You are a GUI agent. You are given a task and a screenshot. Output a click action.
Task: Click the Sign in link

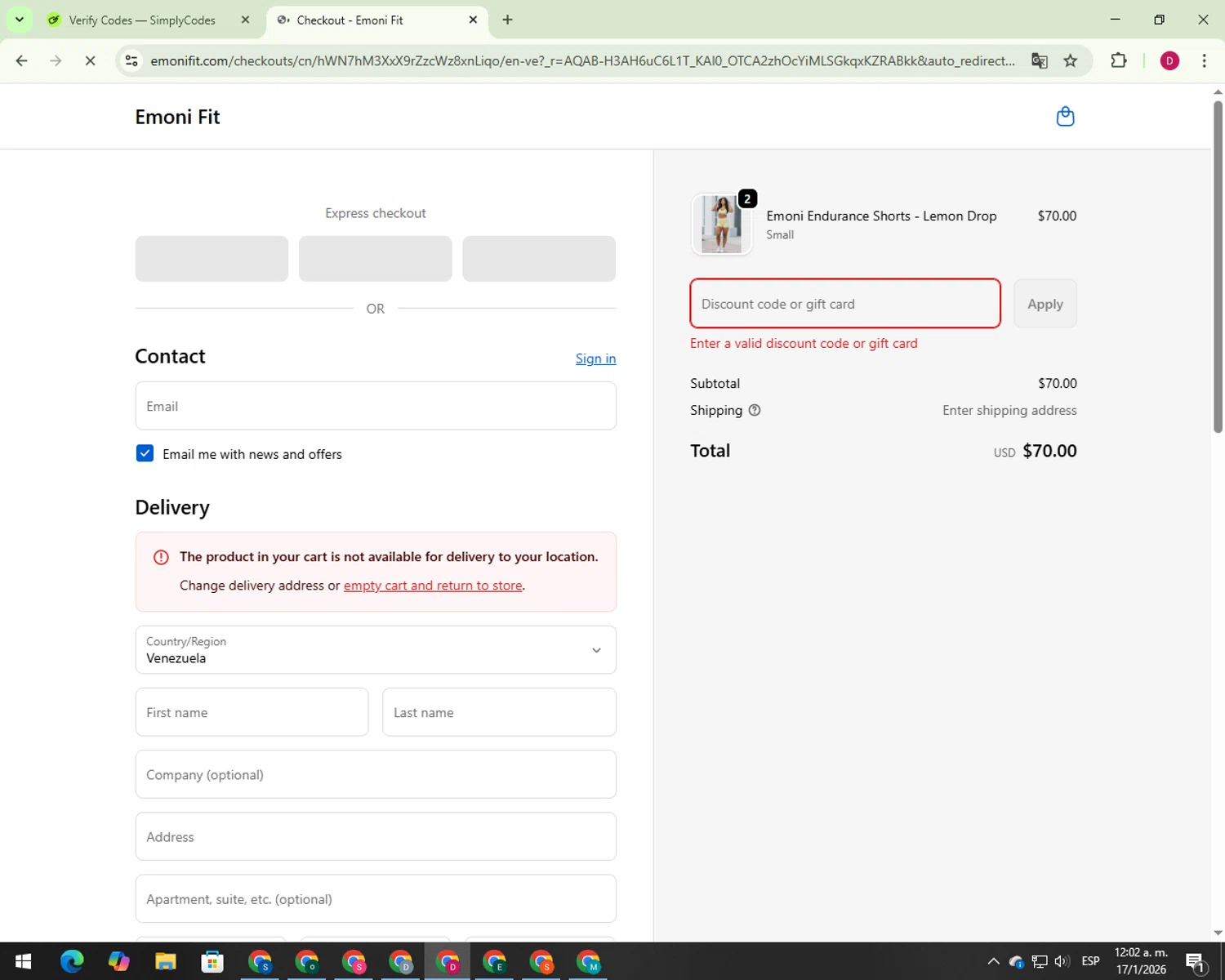[595, 359]
